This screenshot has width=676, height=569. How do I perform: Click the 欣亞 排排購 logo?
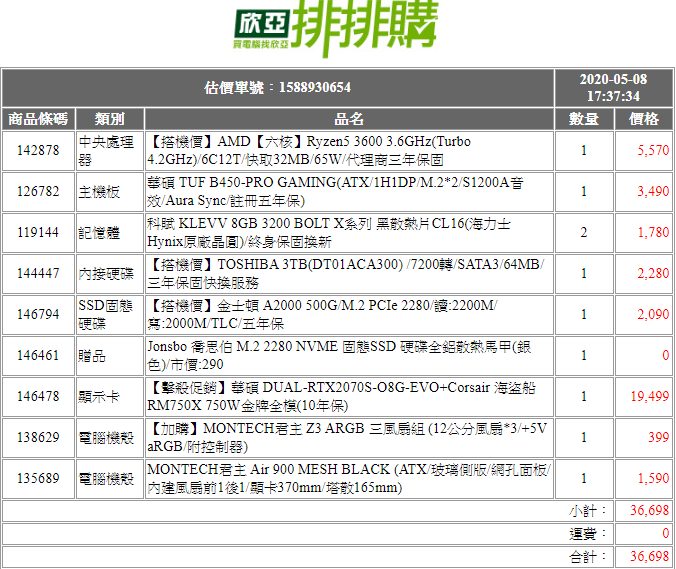(x=335, y=28)
